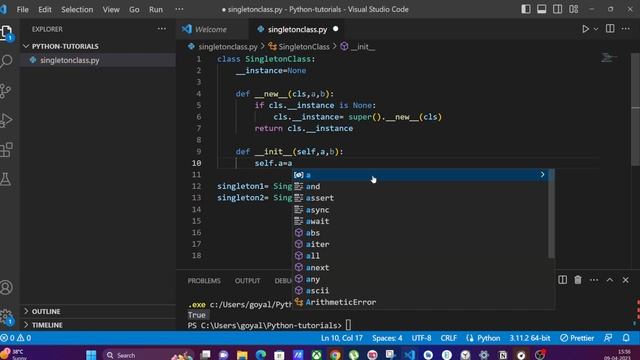This screenshot has width=640, height=360.
Task: Split the editor to the right
Action: pyautogui.click(x=610, y=29)
